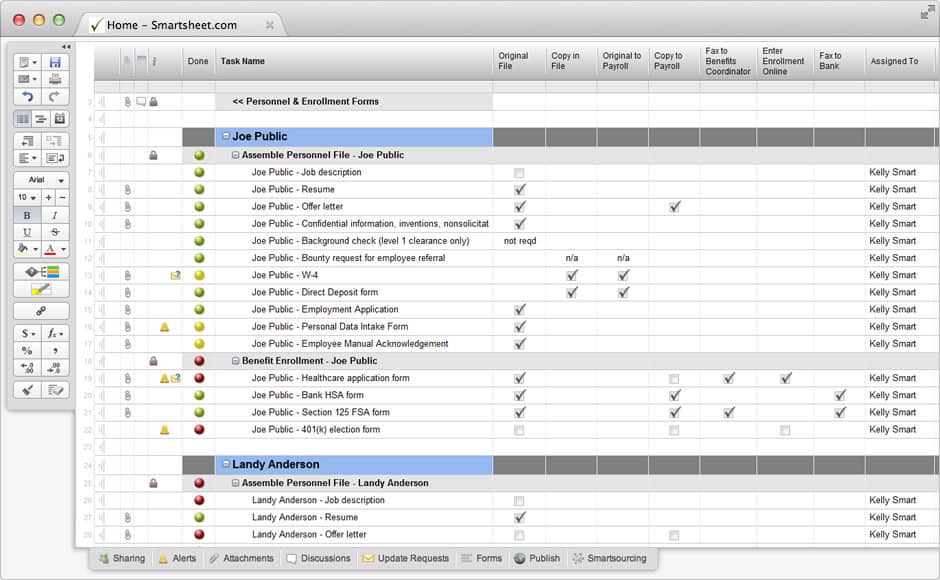Collapse Benefit Enrollment - Joe Public group
940x580 pixels.
[236, 361]
